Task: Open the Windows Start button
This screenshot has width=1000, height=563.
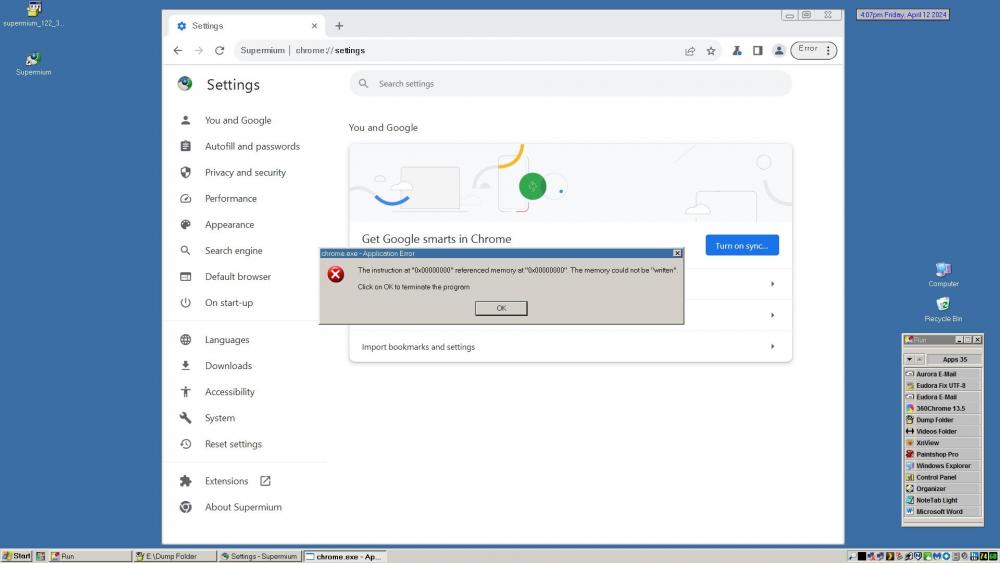Action: click(x=17, y=556)
